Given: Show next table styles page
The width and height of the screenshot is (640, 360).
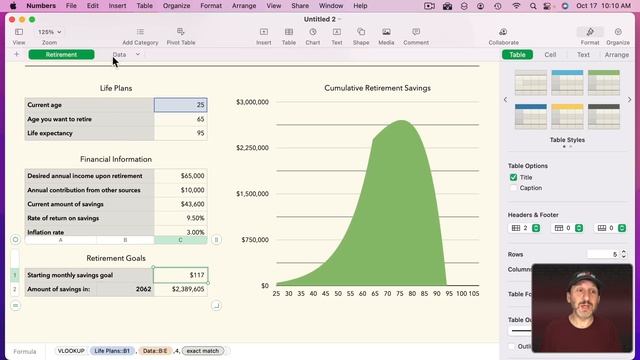Looking at the screenshot, I should pyautogui.click(x=629, y=100).
